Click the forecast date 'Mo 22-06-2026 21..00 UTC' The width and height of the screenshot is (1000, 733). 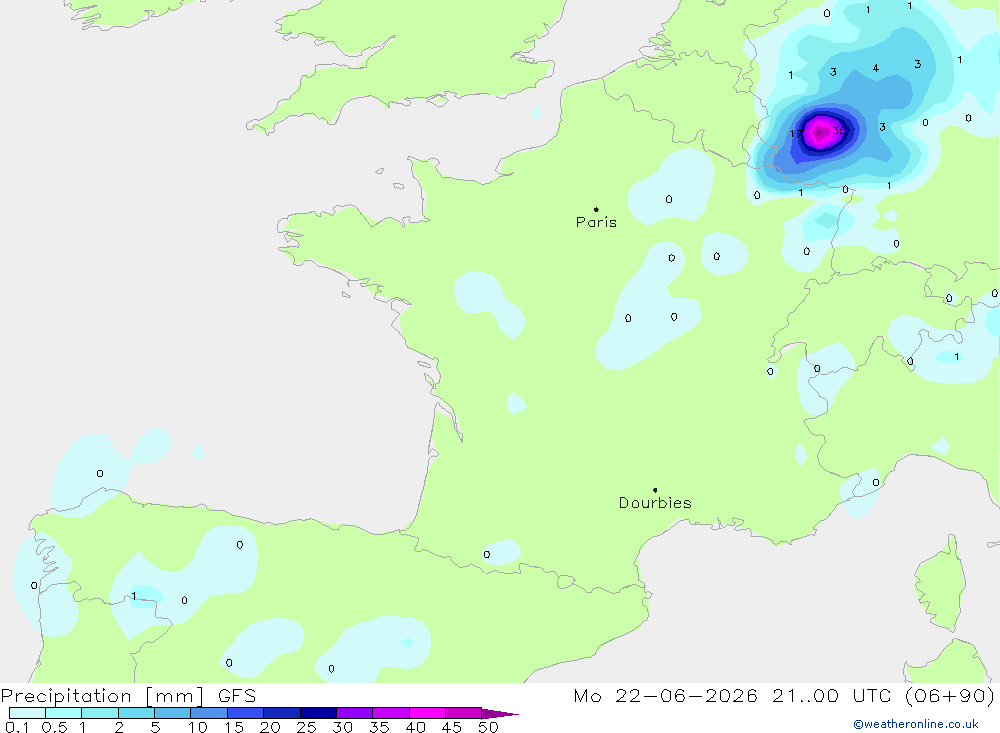pyautogui.click(x=732, y=695)
